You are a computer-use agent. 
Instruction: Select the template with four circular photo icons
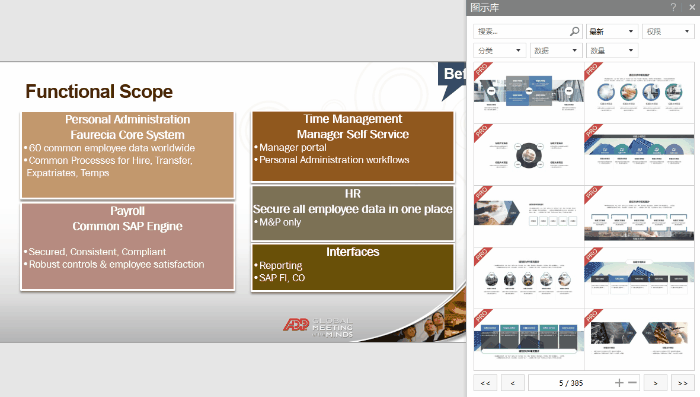point(639,93)
